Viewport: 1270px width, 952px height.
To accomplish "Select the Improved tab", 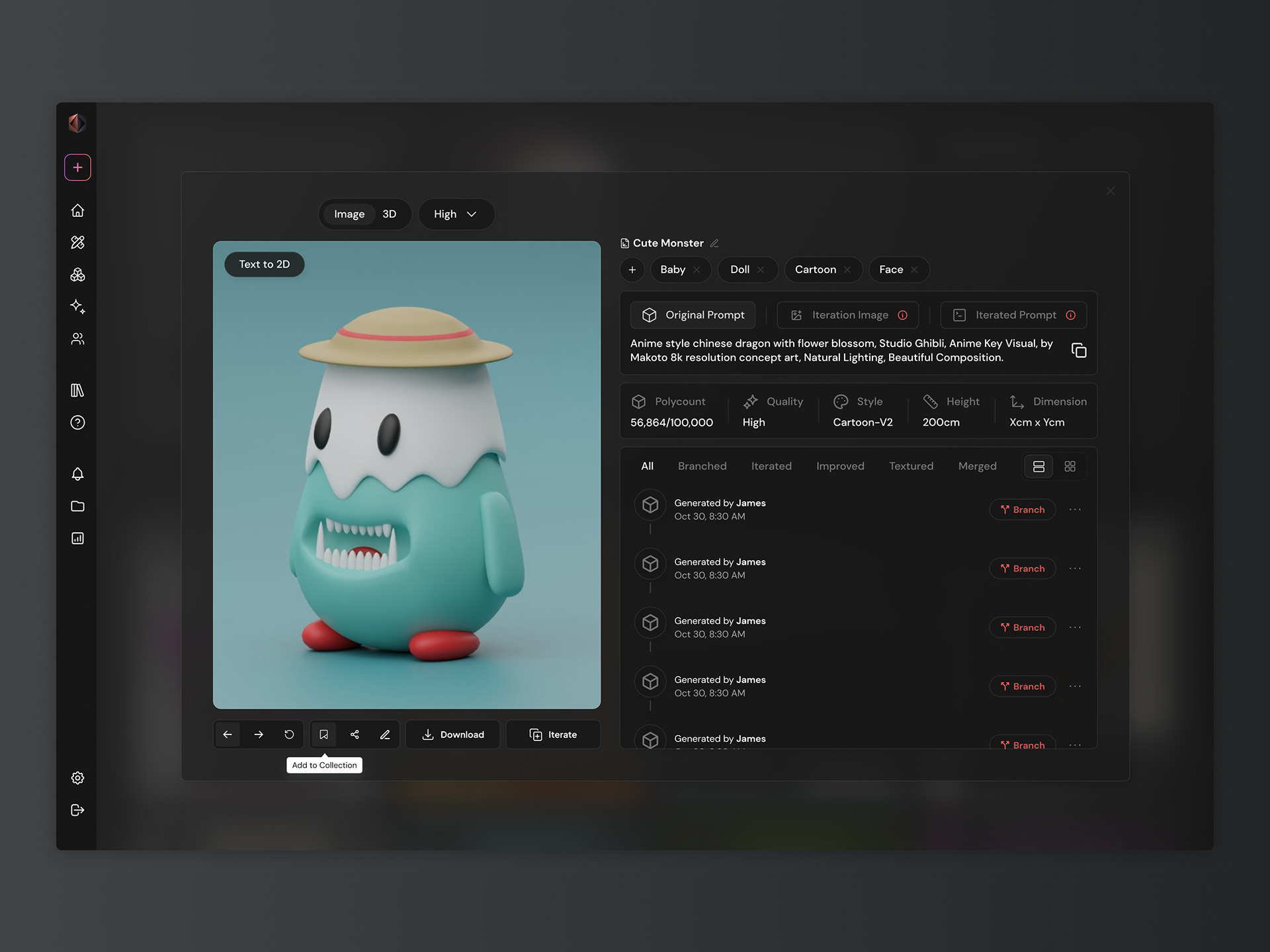I will coord(840,467).
